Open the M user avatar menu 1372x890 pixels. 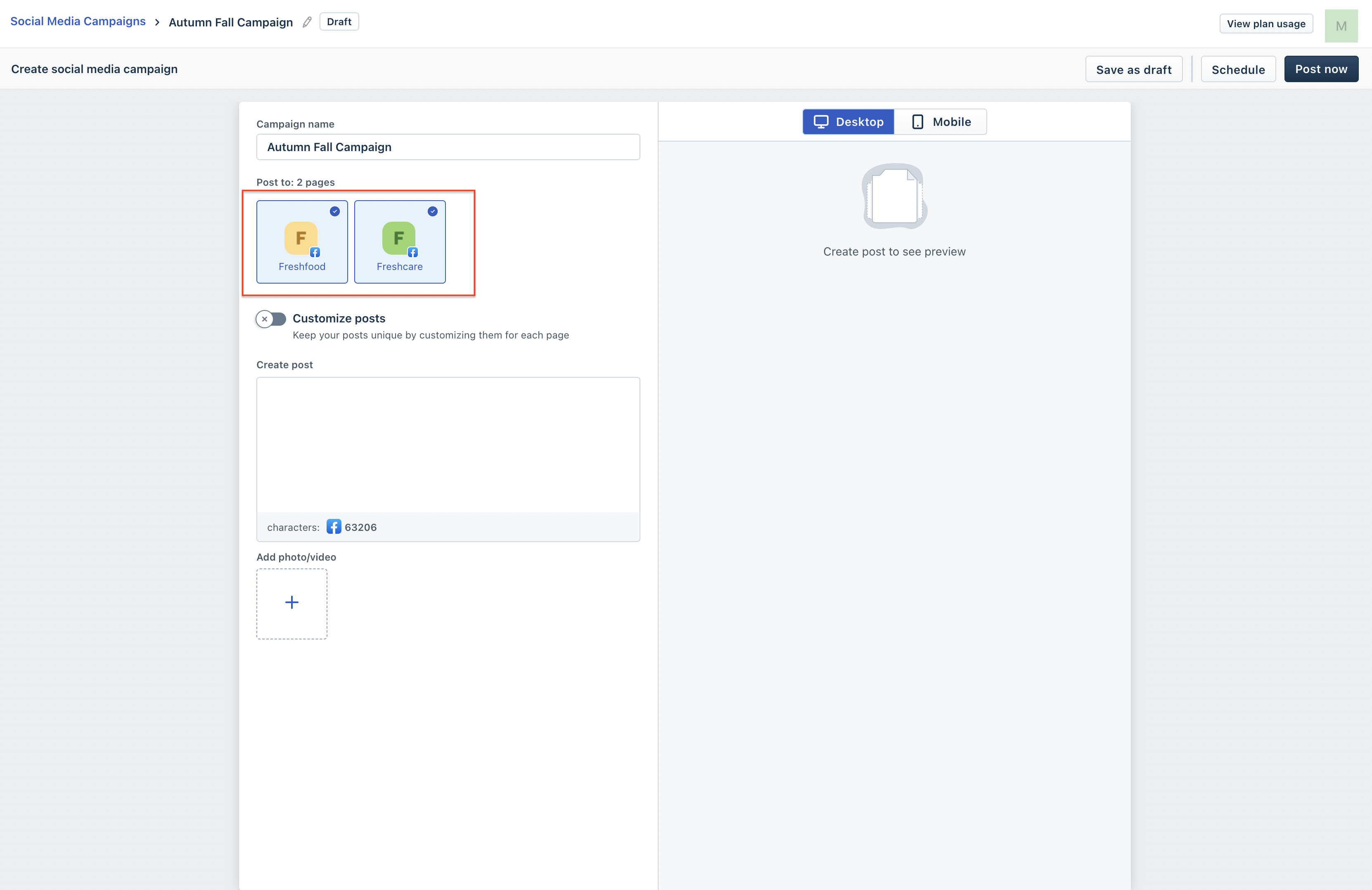[x=1340, y=26]
